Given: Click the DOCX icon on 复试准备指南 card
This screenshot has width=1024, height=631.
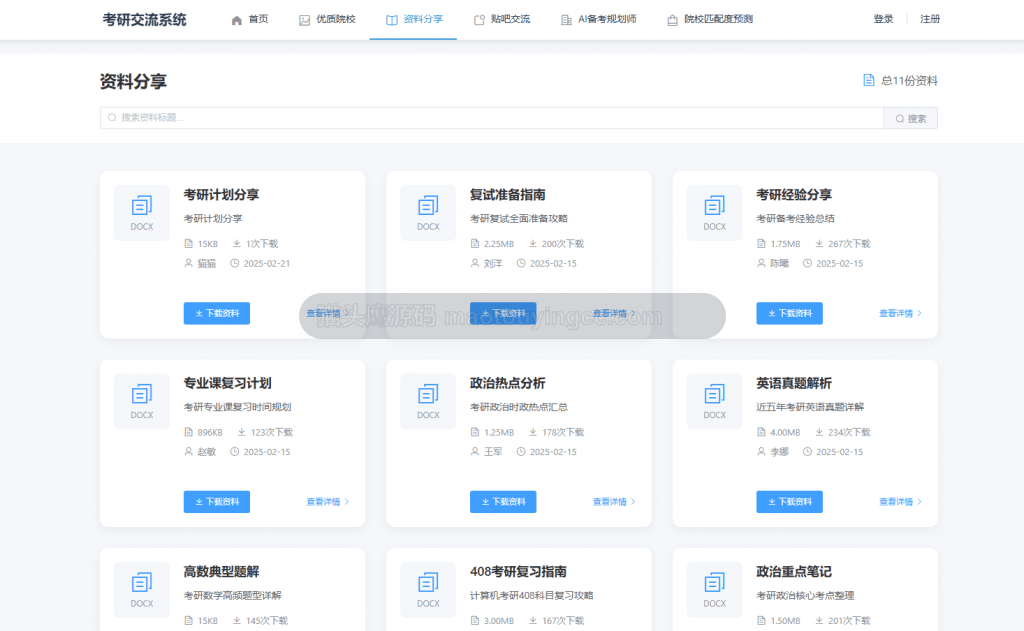Looking at the screenshot, I should click(428, 213).
